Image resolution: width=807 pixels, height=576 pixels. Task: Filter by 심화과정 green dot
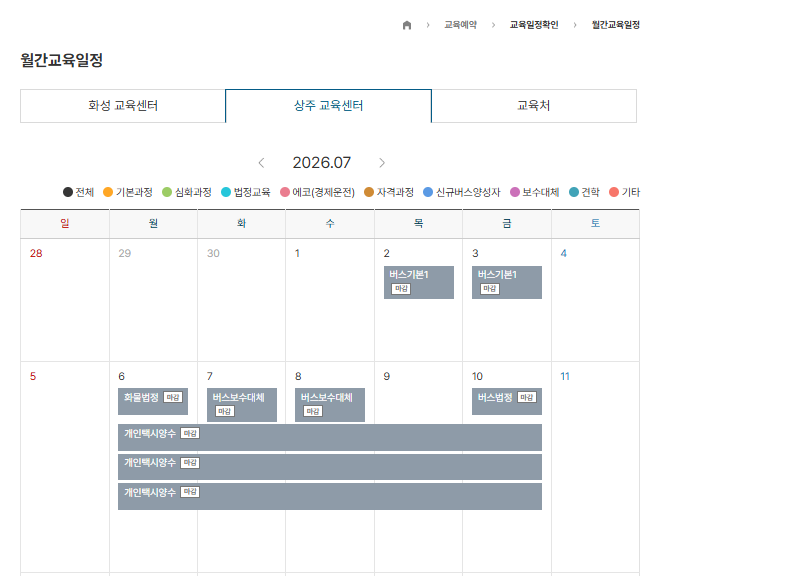167,192
